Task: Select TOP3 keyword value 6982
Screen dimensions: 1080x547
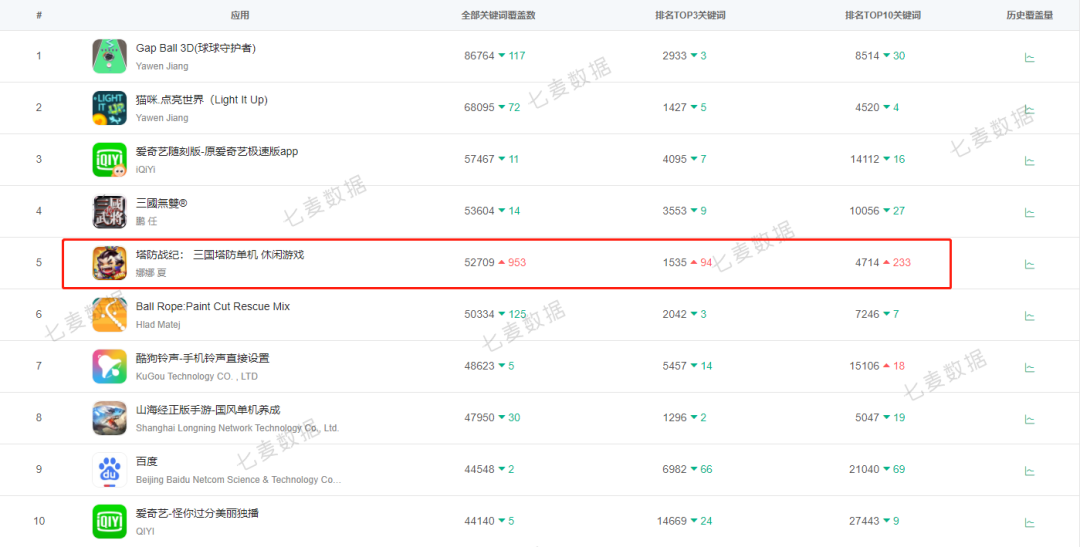Action: [674, 469]
